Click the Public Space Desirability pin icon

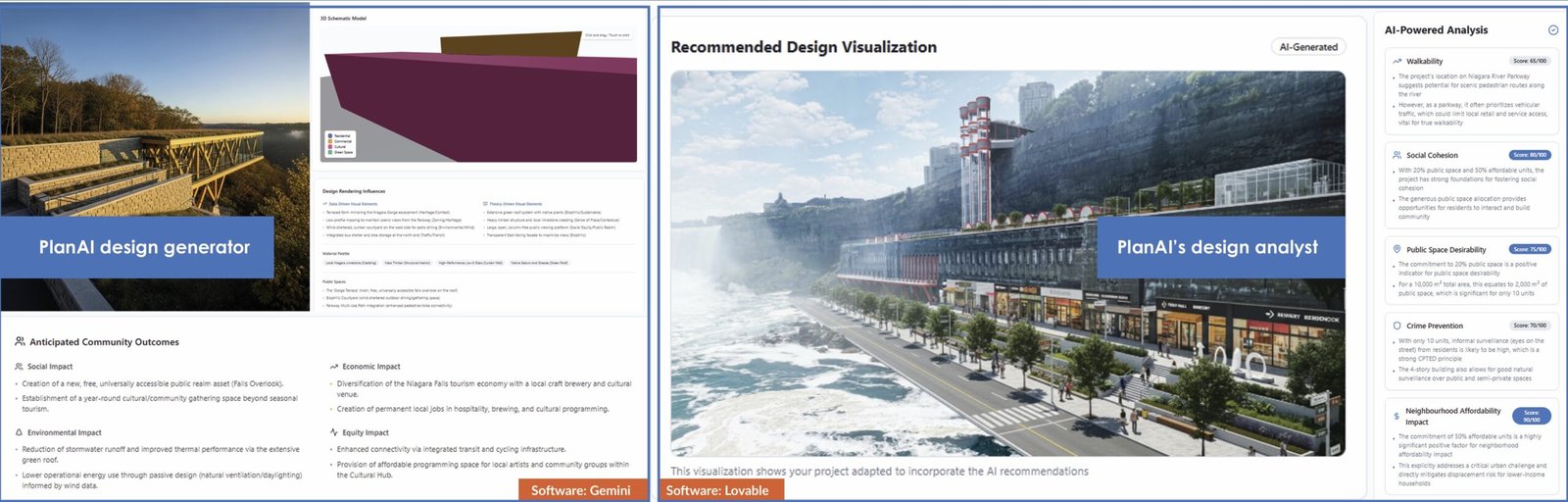[x=1396, y=250]
